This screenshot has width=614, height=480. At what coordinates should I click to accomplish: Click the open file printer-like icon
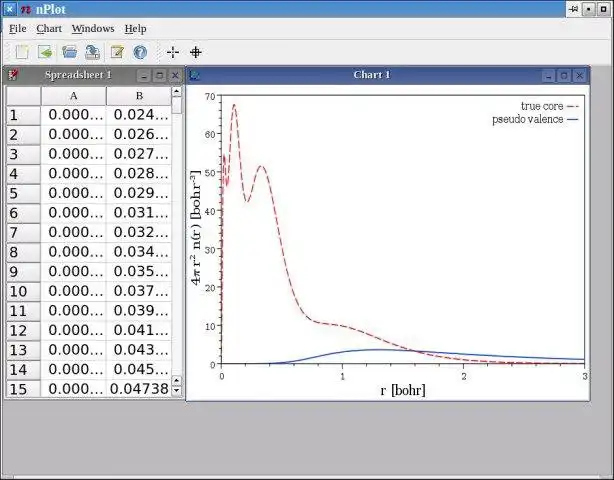coord(69,52)
